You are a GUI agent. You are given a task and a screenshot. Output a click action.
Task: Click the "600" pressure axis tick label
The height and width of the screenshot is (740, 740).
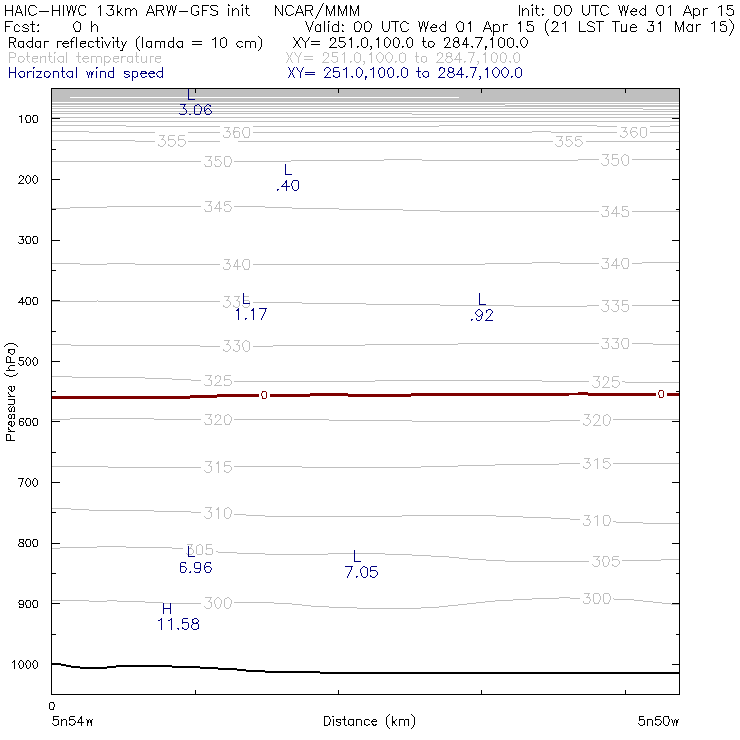click(28, 422)
